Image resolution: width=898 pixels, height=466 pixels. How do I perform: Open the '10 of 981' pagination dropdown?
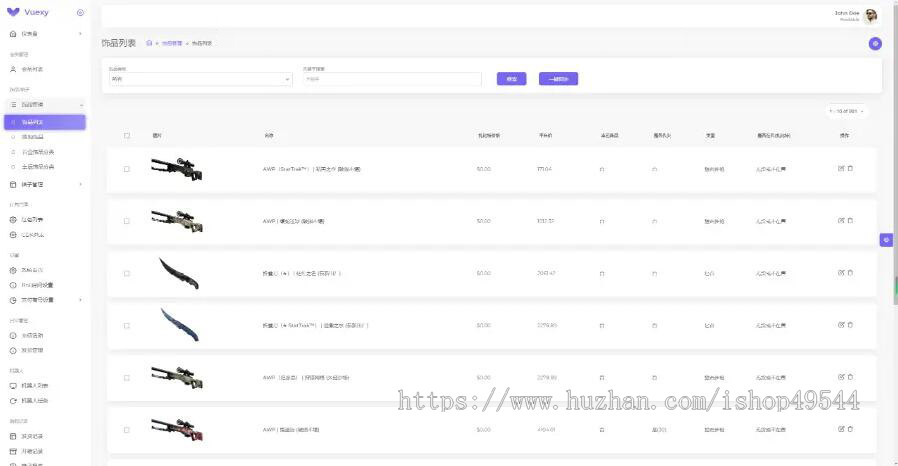pos(846,111)
